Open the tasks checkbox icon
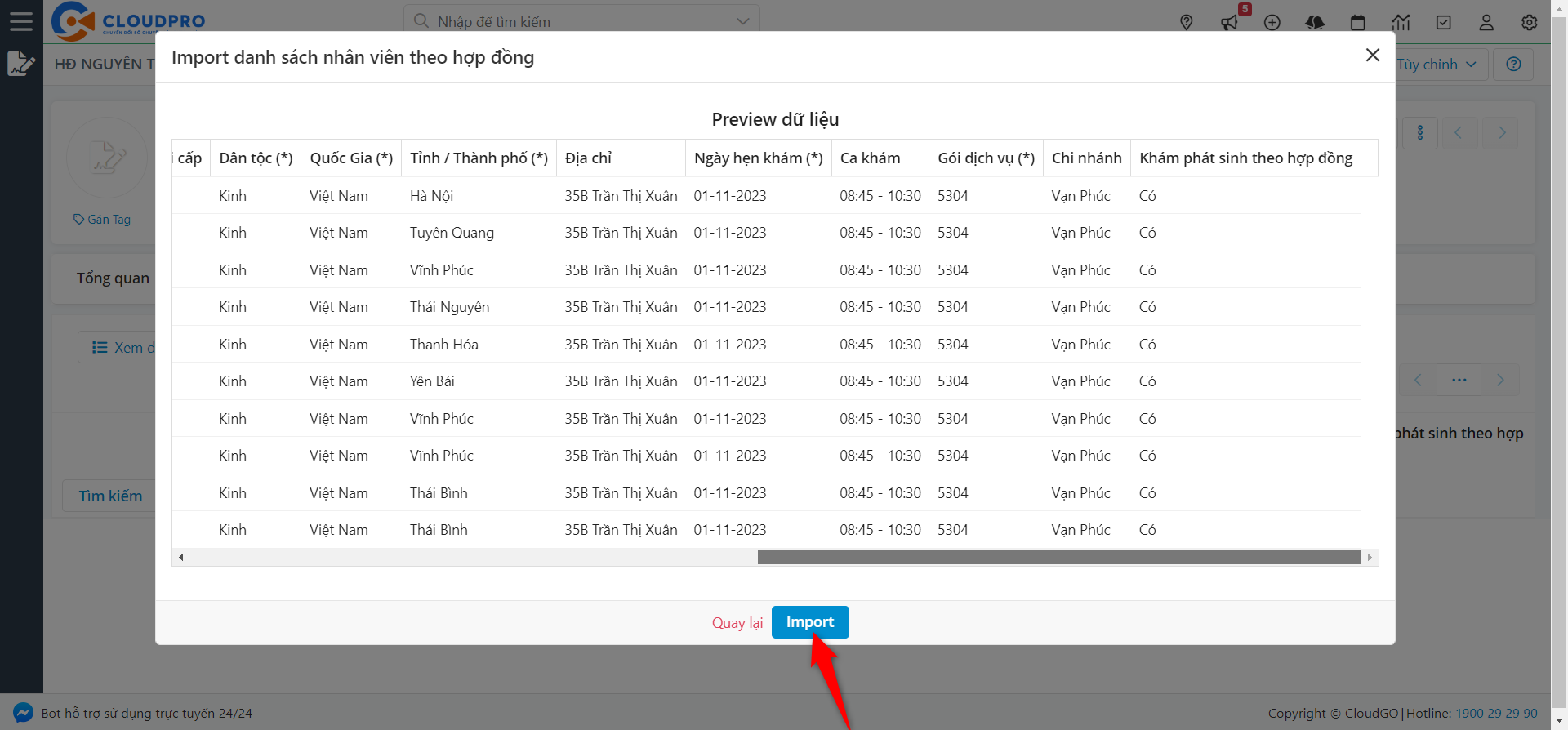 tap(1444, 23)
